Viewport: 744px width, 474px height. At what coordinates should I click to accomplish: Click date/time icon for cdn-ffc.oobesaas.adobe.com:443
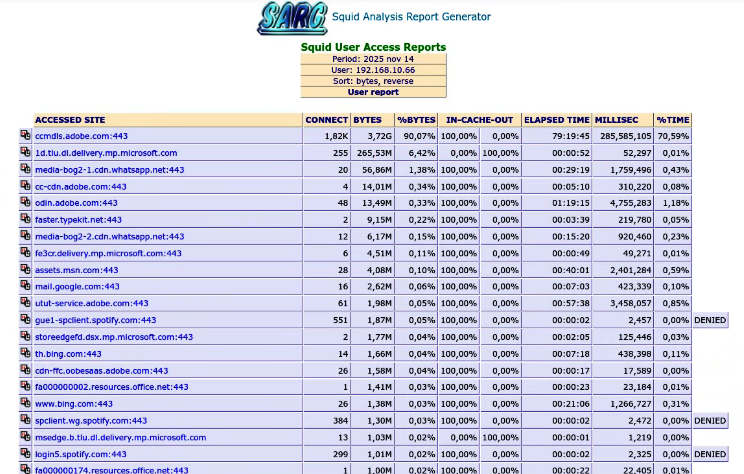(25, 370)
